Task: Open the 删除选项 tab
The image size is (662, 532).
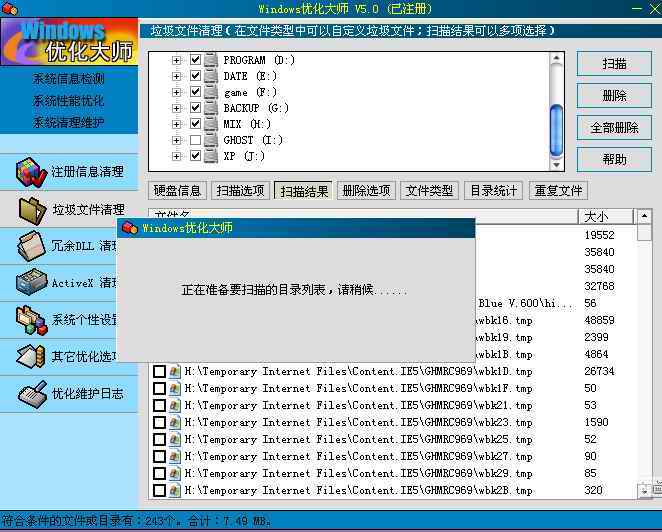Action: tap(366, 191)
